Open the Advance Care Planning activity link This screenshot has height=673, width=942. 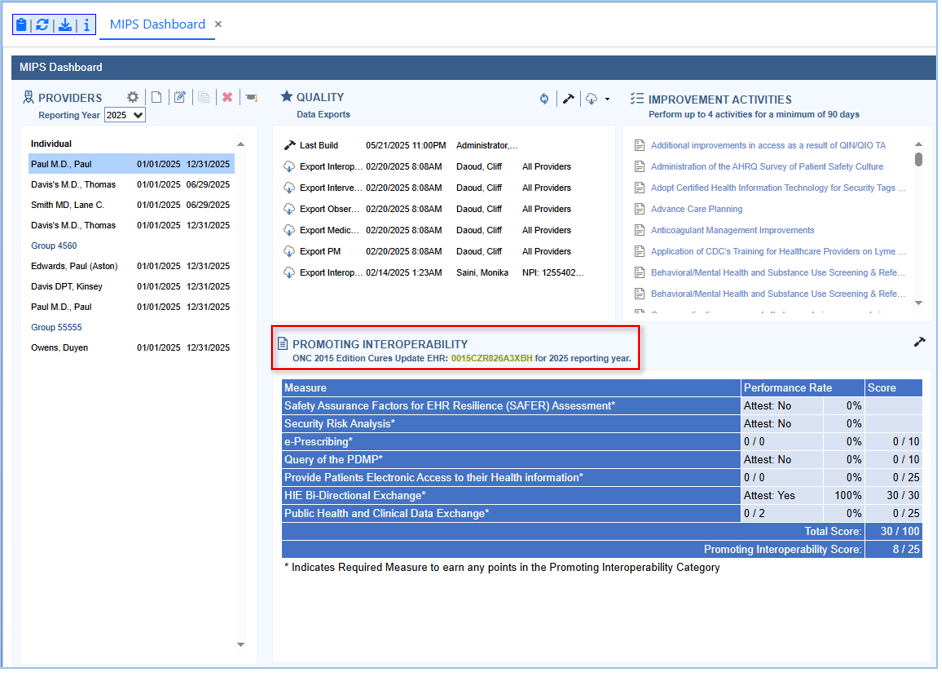[696, 209]
